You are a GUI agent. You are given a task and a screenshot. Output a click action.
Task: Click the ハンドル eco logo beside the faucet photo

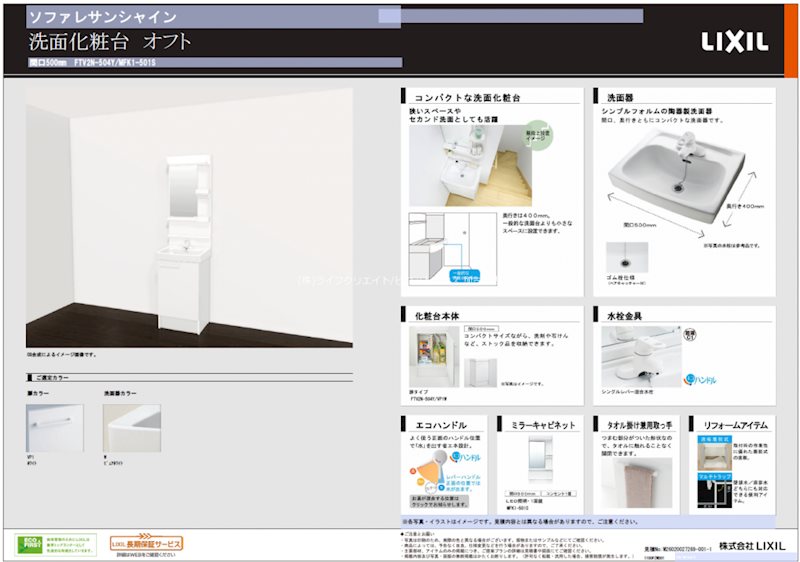[x=701, y=379]
